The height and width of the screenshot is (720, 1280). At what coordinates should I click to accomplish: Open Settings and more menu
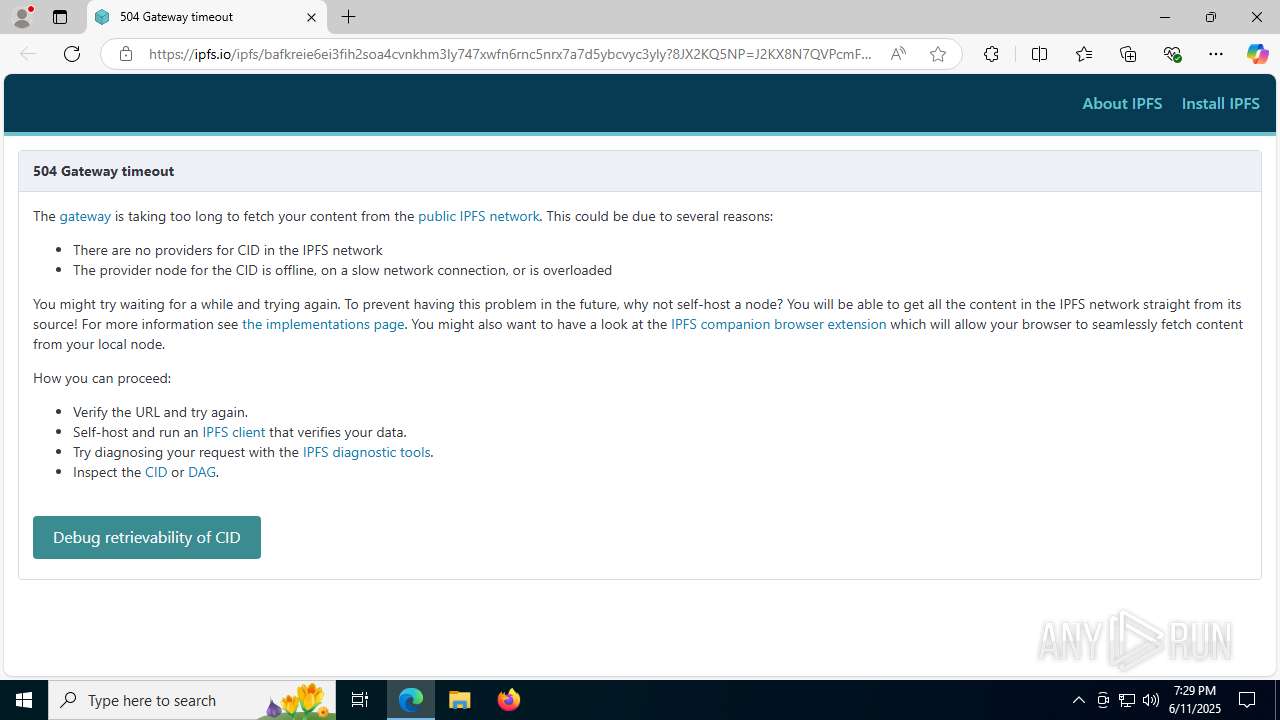[1216, 54]
